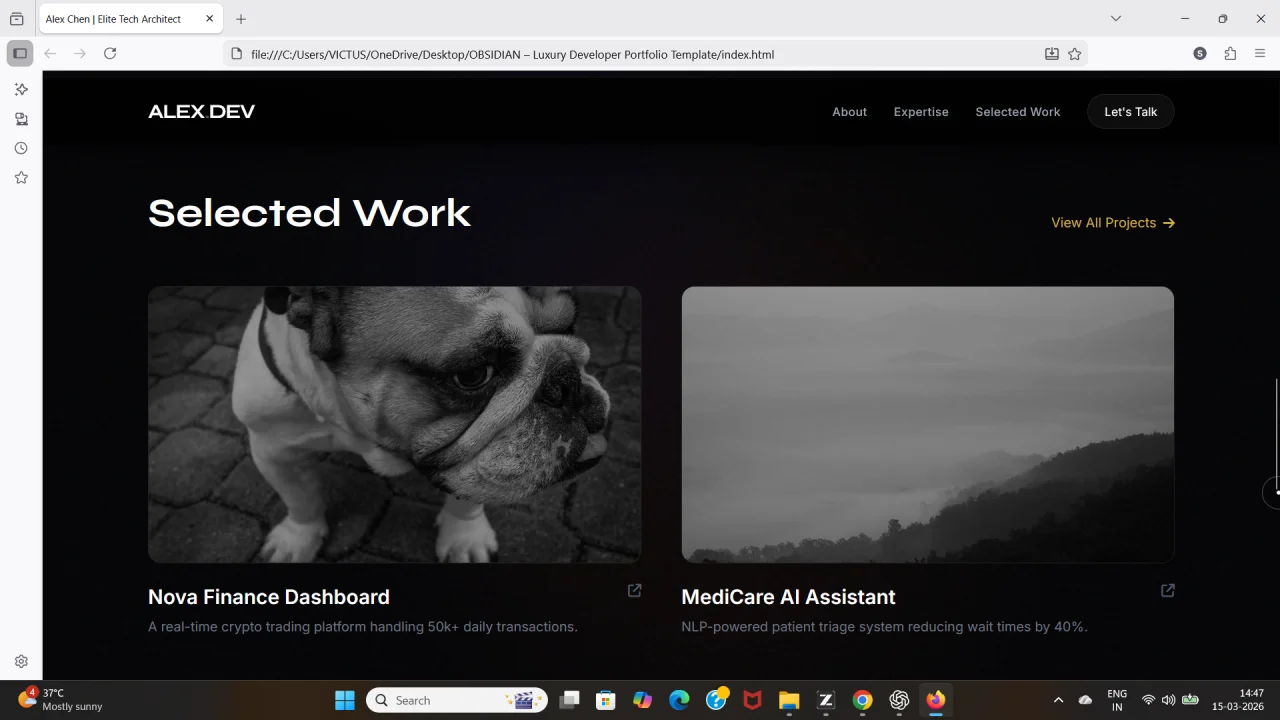Open the MediCare AI Assistant mountain thumbnail
The image size is (1280, 720).
point(928,425)
